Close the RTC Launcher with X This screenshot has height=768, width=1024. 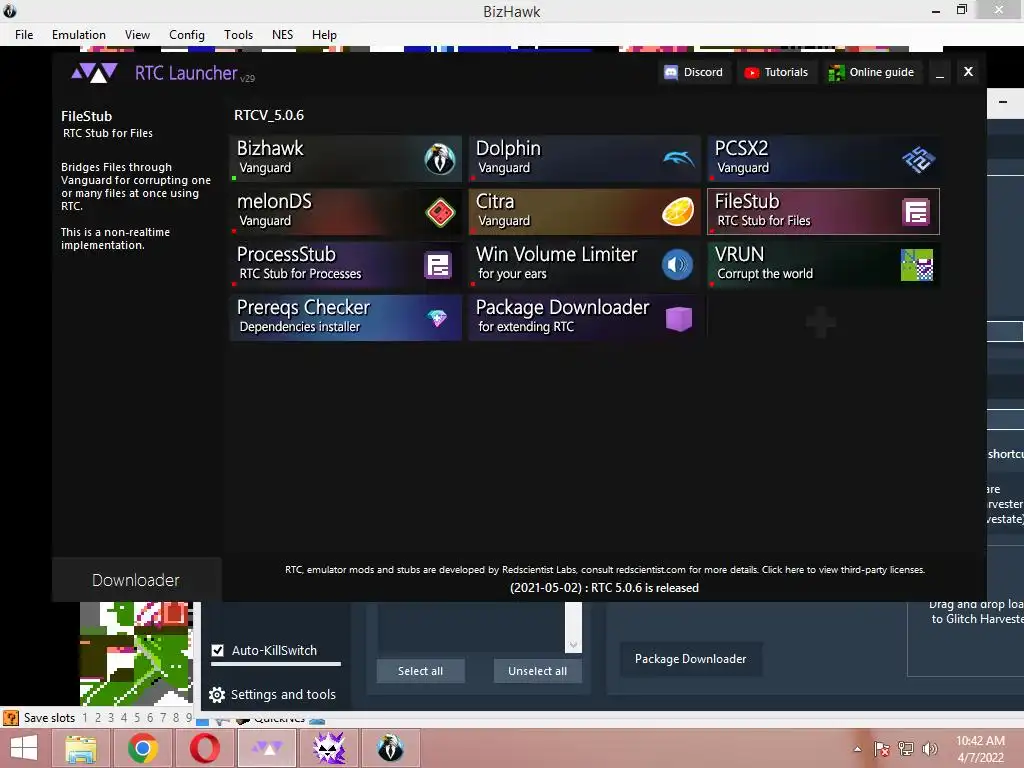click(x=968, y=72)
